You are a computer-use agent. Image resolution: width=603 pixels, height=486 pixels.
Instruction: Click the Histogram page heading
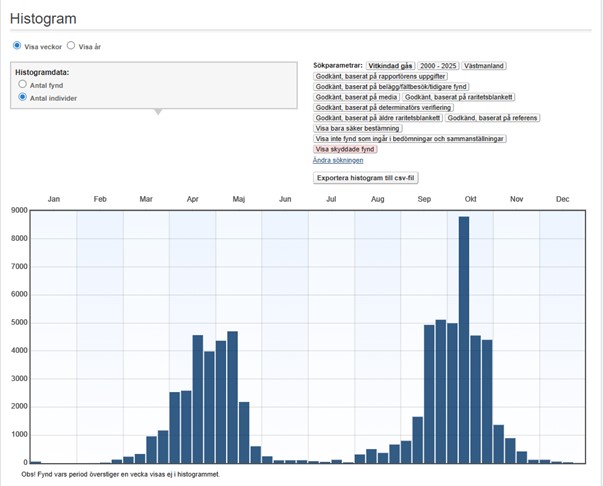click(x=43, y=19)
